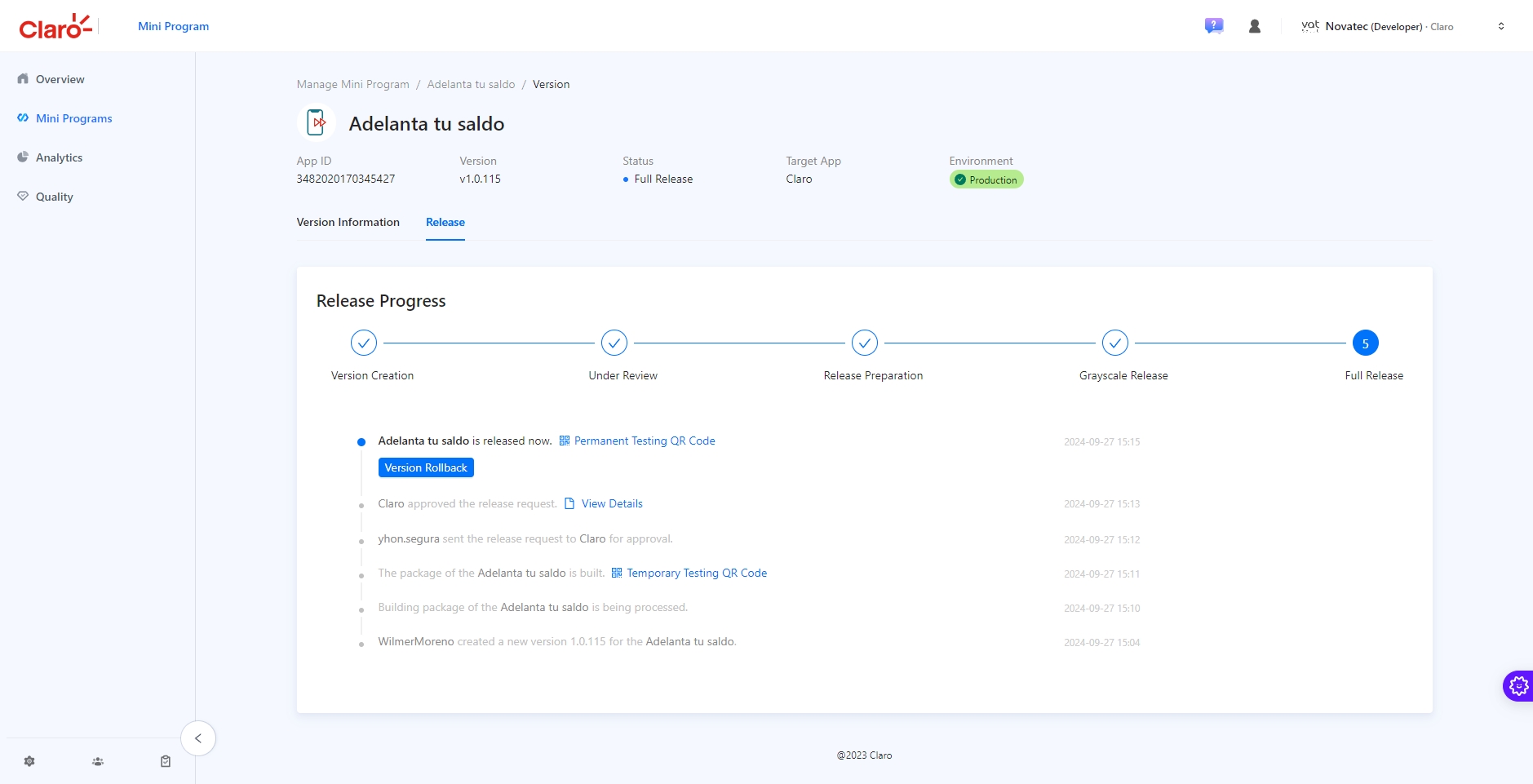Click the Building package log entry
This screenshot has width=1533, height=784.
coord(533,607)
